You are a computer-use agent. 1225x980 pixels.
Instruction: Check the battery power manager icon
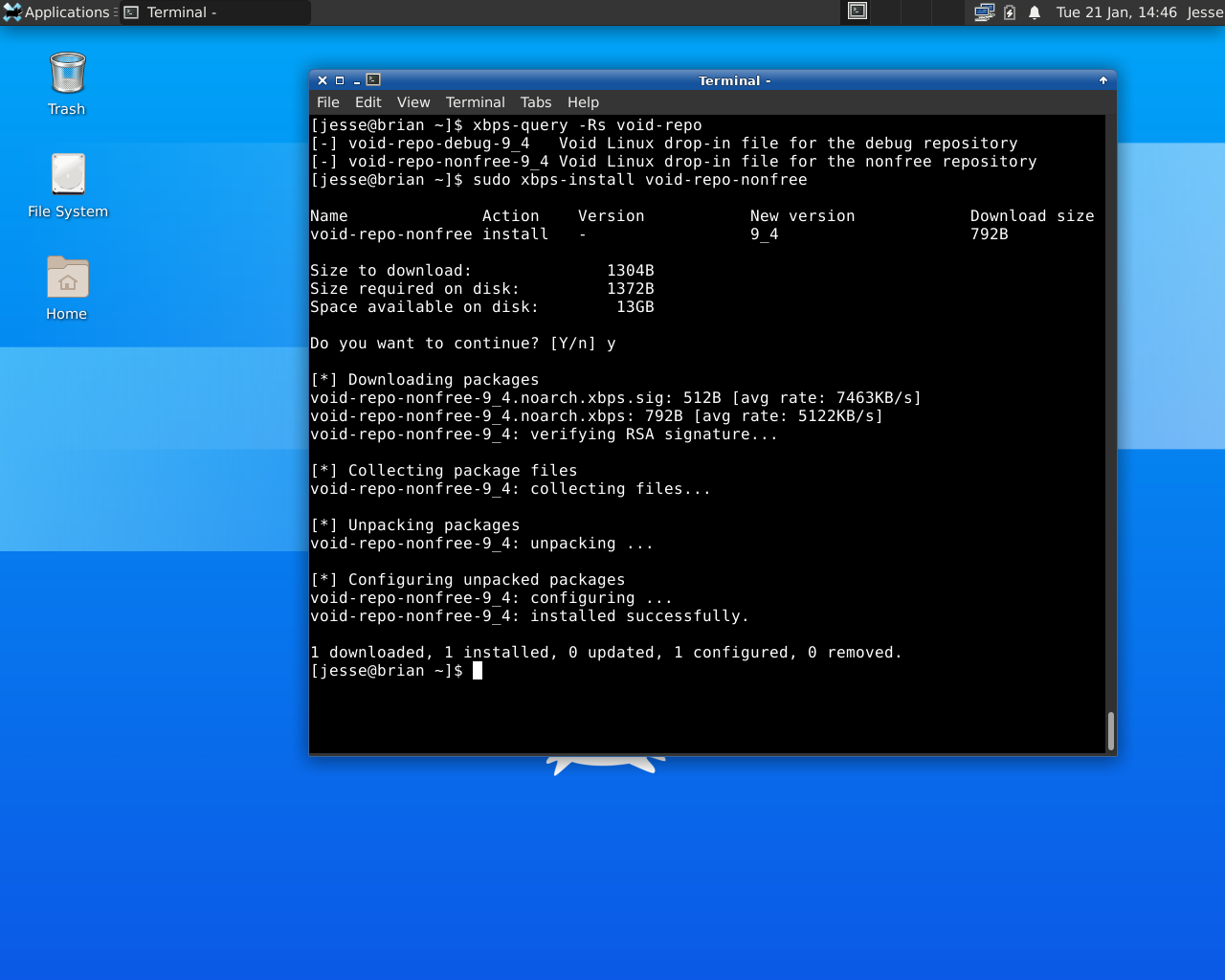pyautogui.click(x=1010, y=12)
